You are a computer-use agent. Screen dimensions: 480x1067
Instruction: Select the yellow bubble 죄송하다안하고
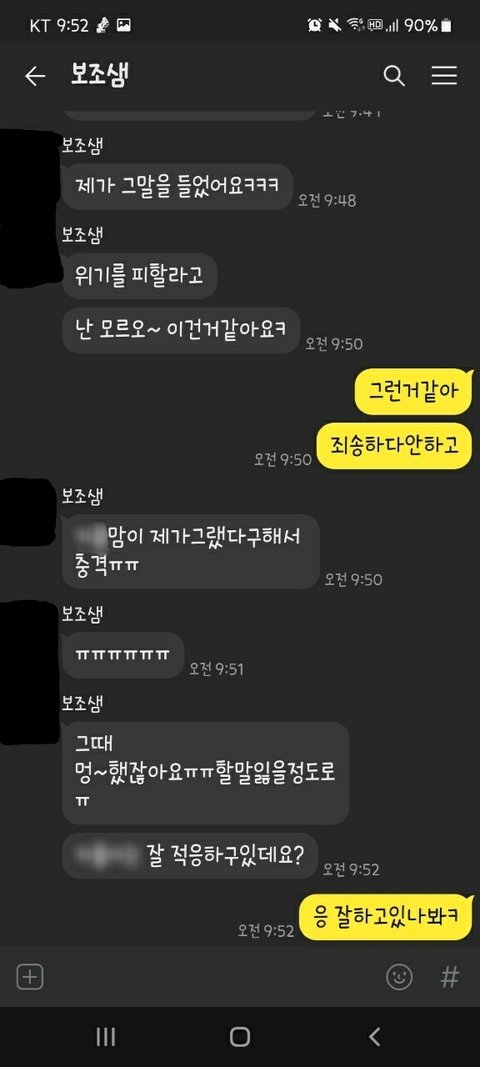(395, 445)
